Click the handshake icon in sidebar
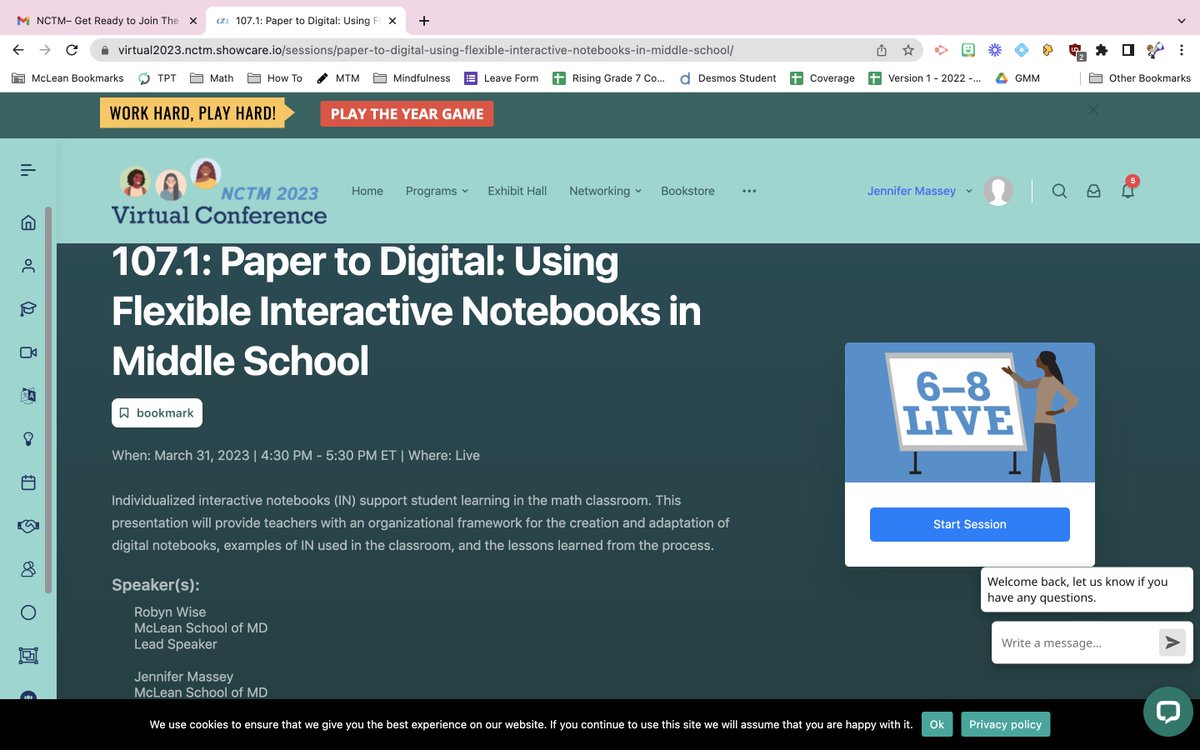1200x750 pixels. point(28,525)
